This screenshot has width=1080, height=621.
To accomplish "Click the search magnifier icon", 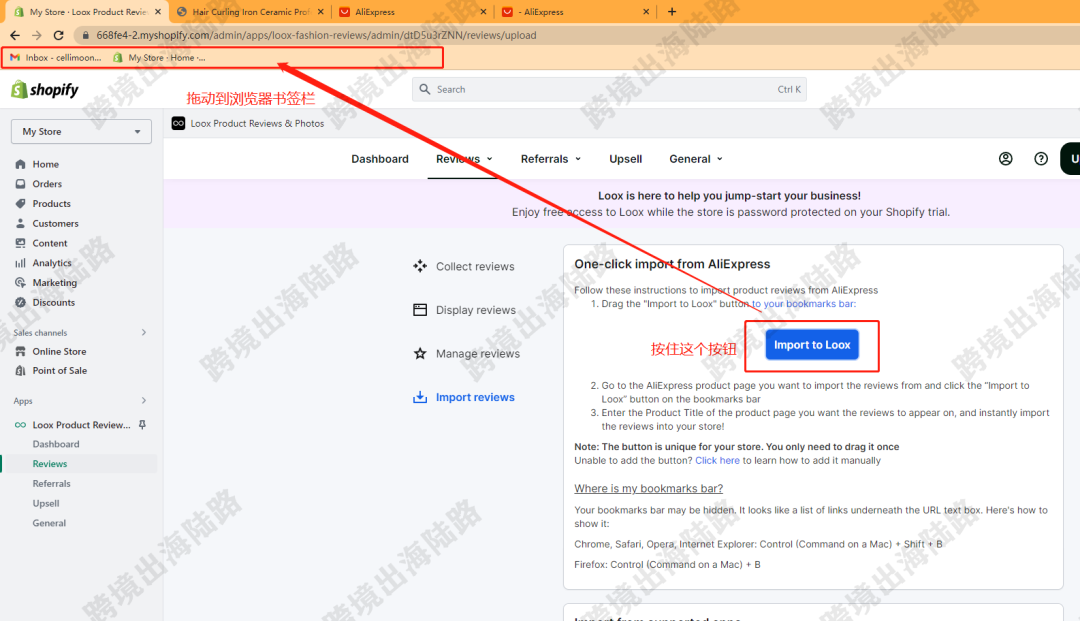I will (x=424, y=90).
